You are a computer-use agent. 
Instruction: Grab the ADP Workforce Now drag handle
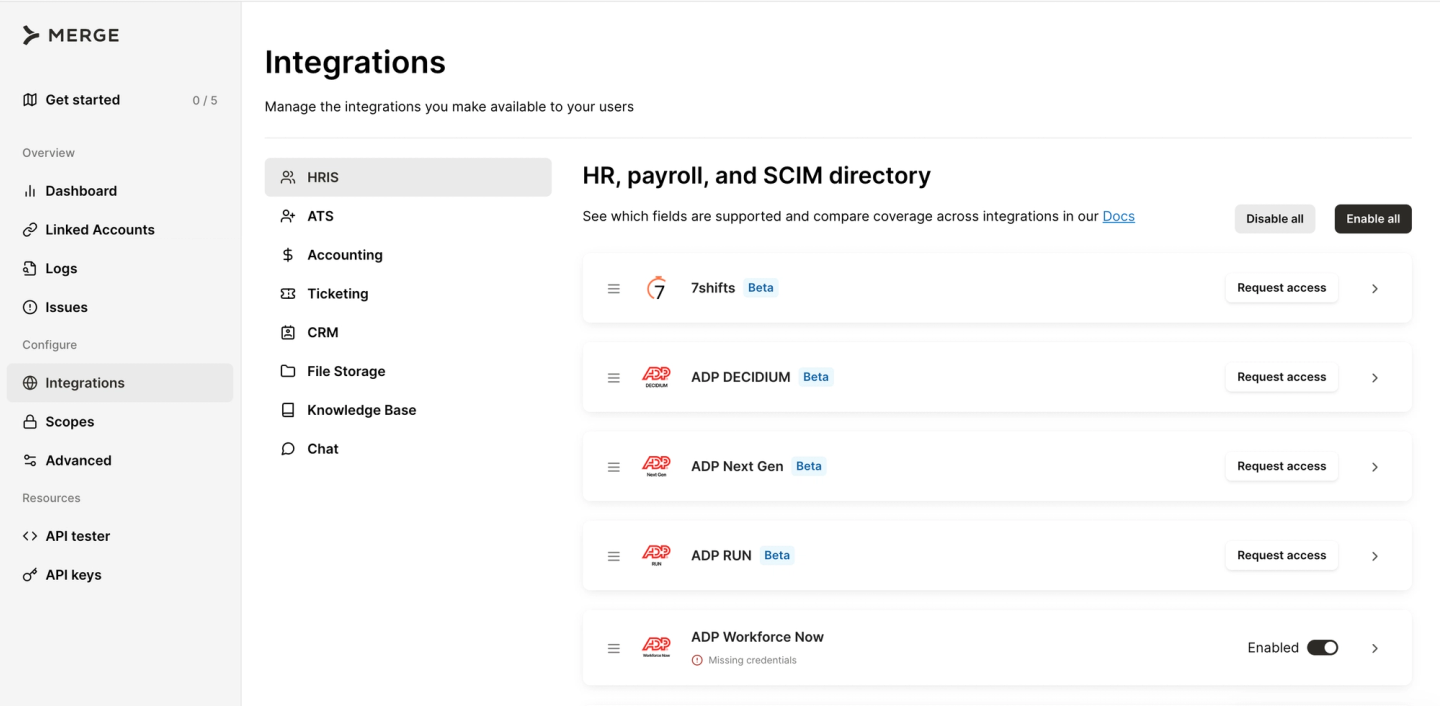click(x=614, y=648)
